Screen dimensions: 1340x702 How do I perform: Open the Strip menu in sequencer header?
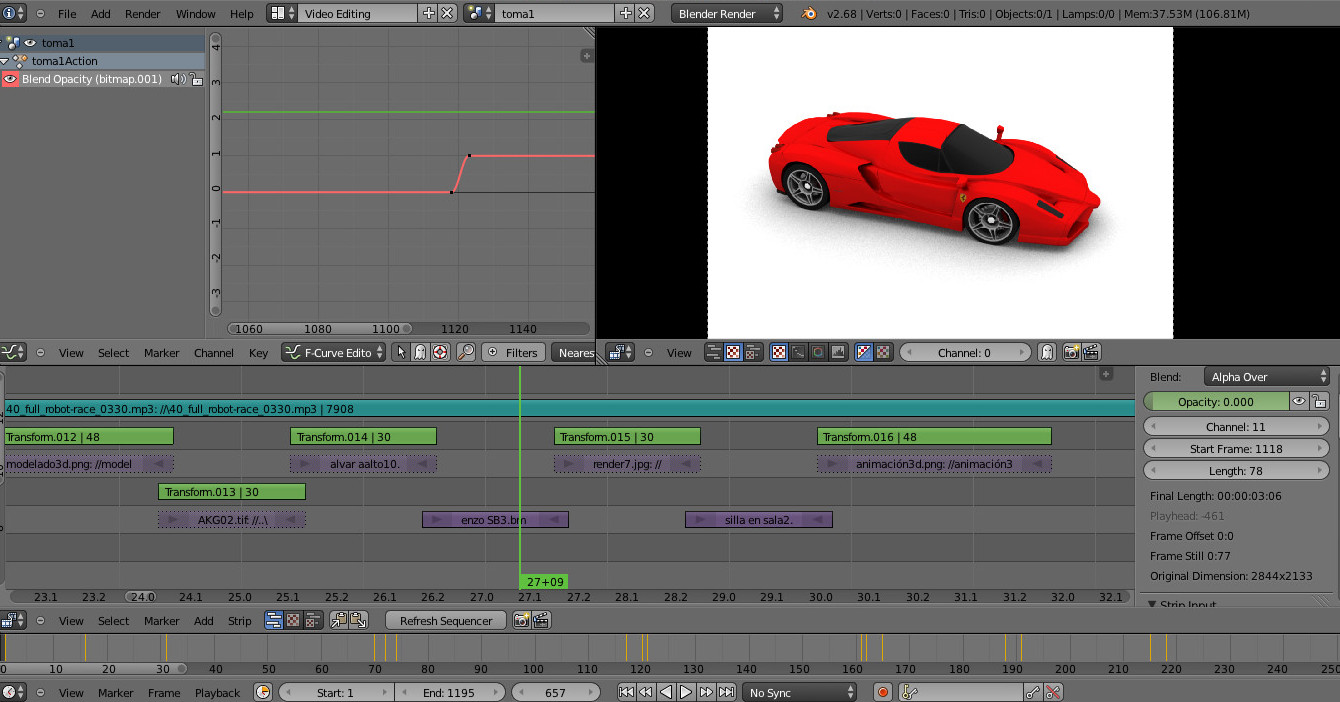(239, 621)
